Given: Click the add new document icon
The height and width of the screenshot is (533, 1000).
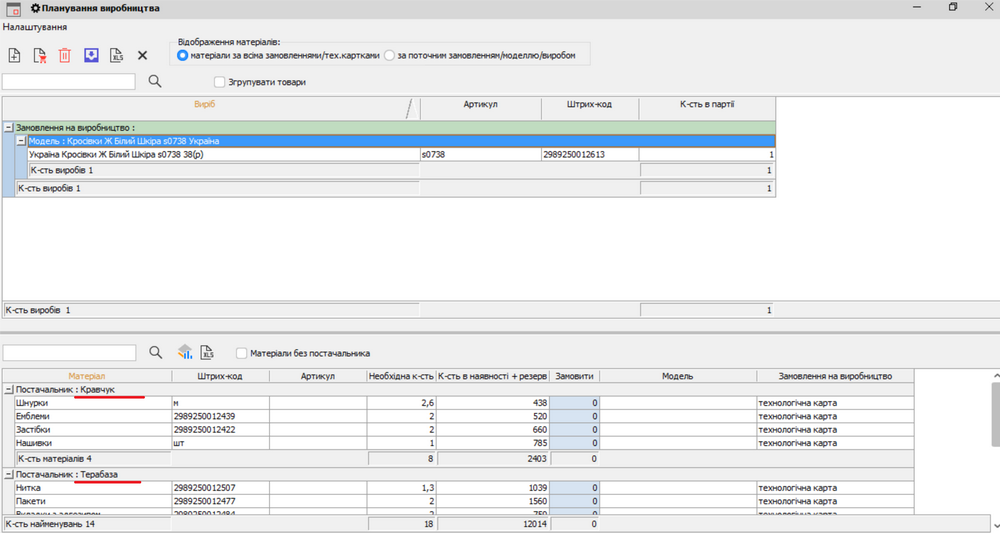Looking at the screenshot, I should [x=14, y=56].
